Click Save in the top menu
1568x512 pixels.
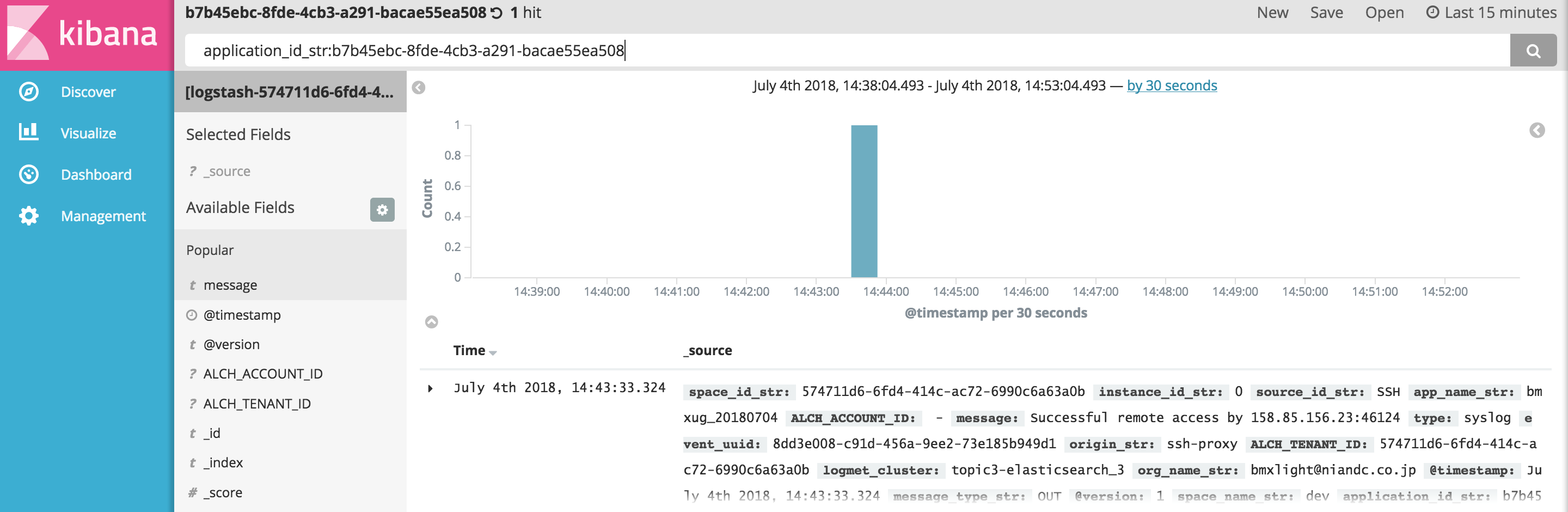click(1326, 12)
